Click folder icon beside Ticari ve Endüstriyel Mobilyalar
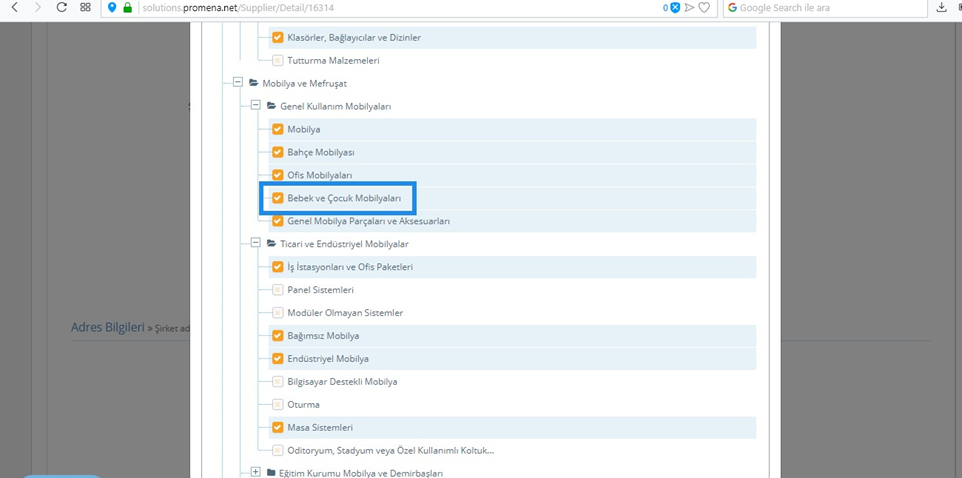Viewport: 962px width, 478px height. (x=271, y=244)
